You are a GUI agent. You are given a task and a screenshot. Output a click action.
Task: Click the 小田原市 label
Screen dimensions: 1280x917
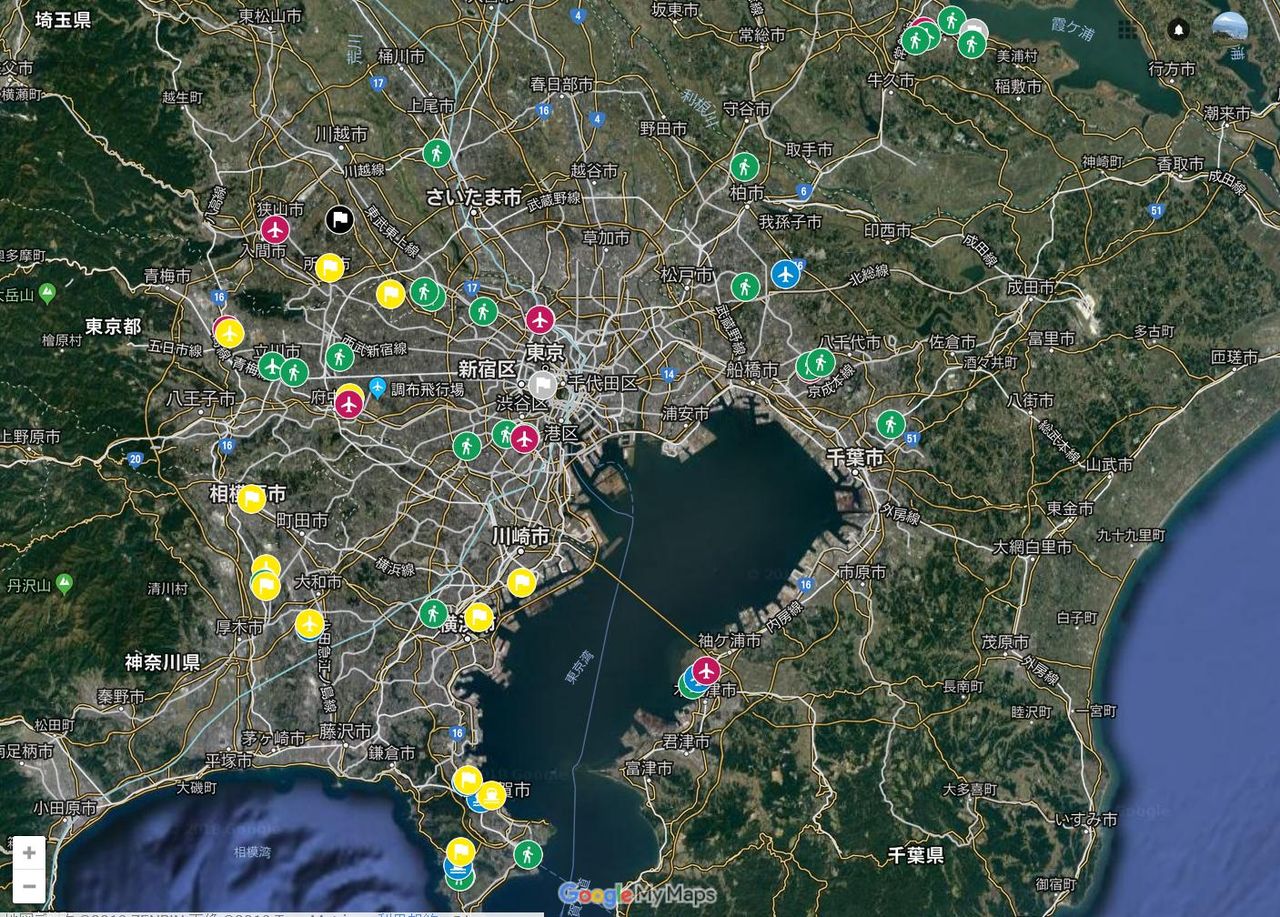(x=64, y=808)
